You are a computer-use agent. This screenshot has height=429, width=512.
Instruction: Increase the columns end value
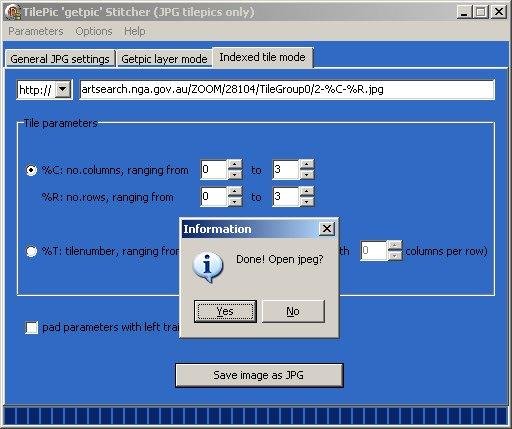307,165
